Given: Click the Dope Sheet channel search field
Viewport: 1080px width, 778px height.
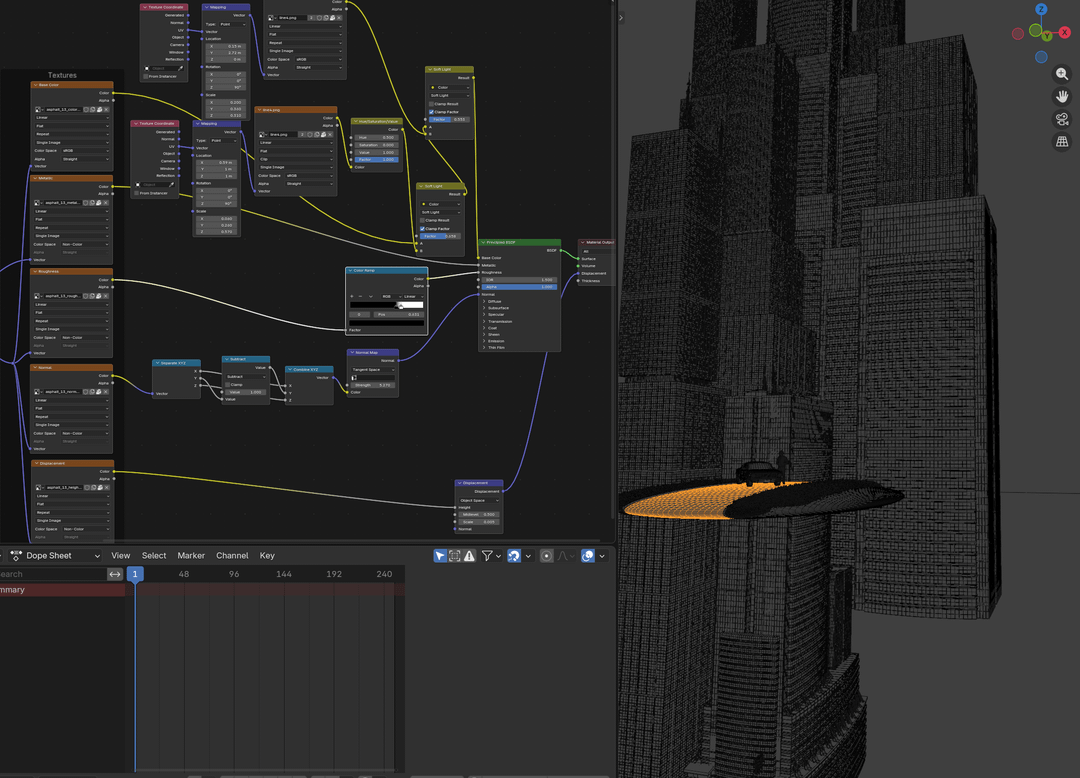Looking at the screenshot, I should [52, 574].
